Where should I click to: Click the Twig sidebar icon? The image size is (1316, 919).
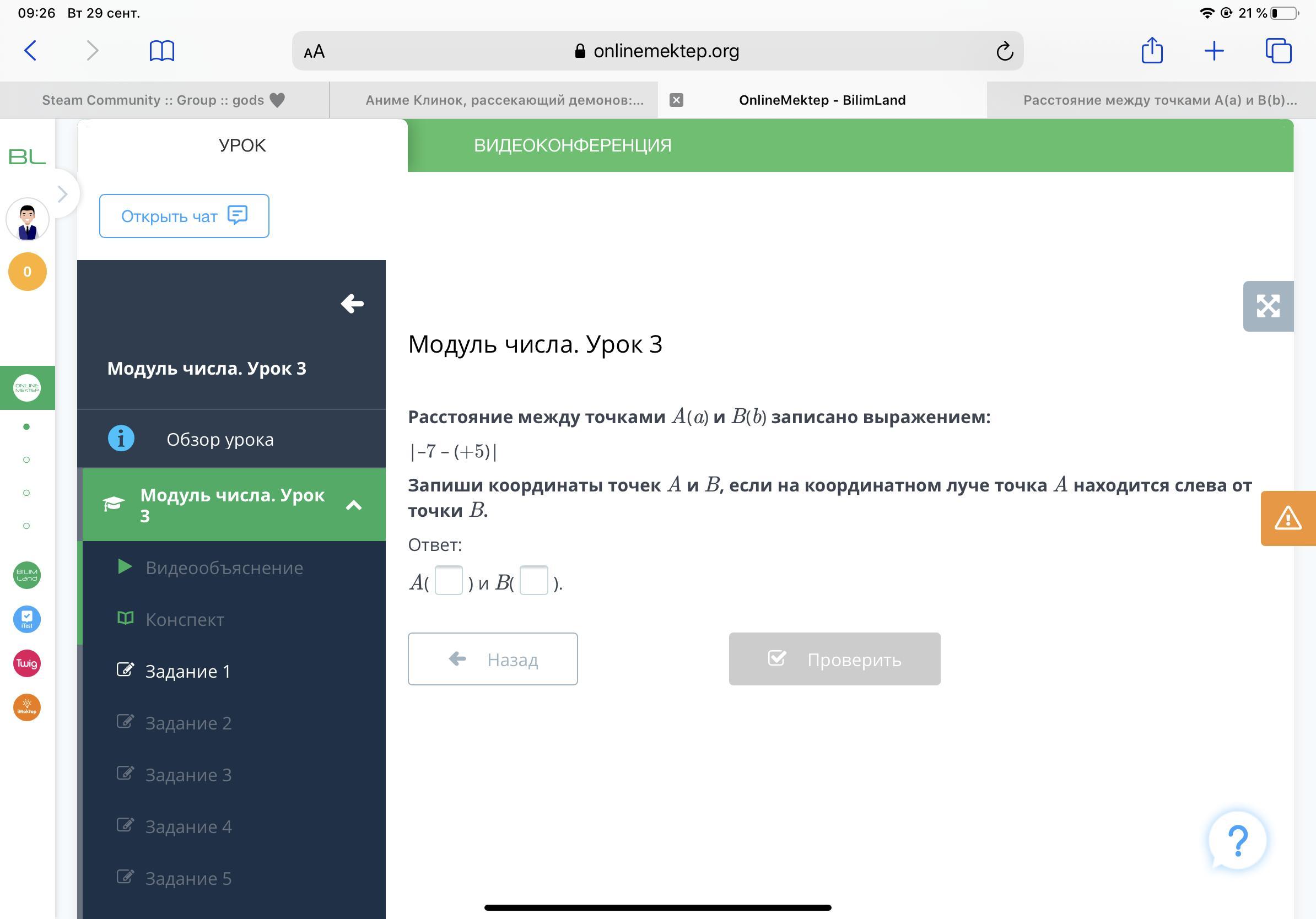27,663
